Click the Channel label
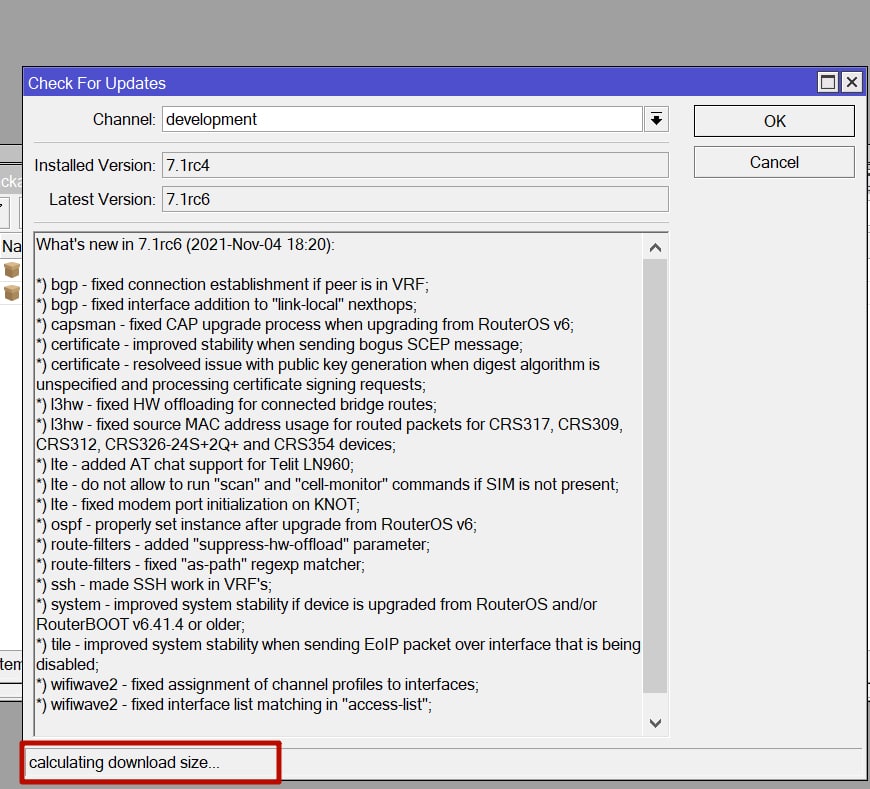The image size is (870, 789). (x=124, y=119)
